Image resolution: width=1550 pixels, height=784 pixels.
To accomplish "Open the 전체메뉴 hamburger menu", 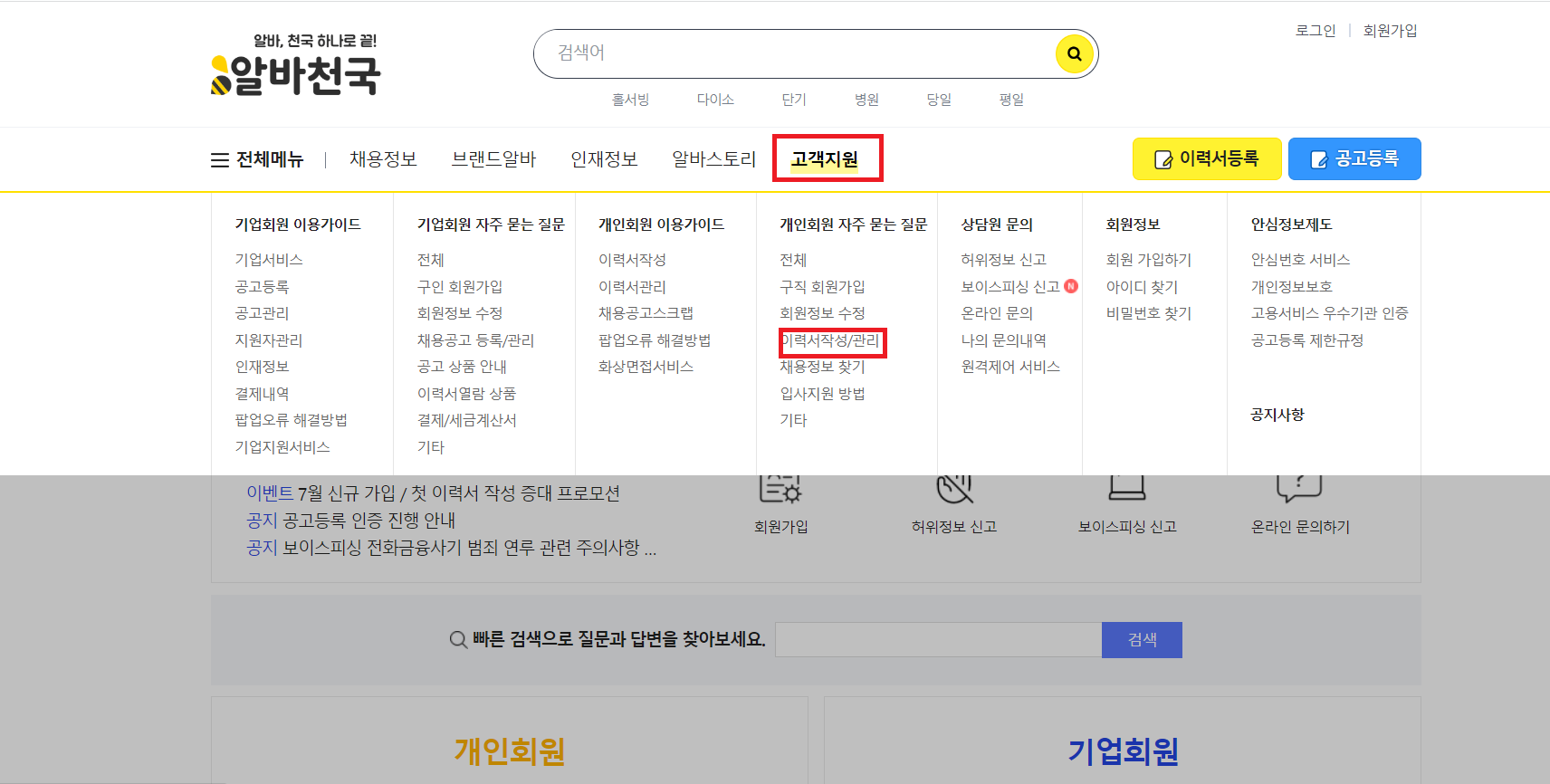I will (257, 159).
